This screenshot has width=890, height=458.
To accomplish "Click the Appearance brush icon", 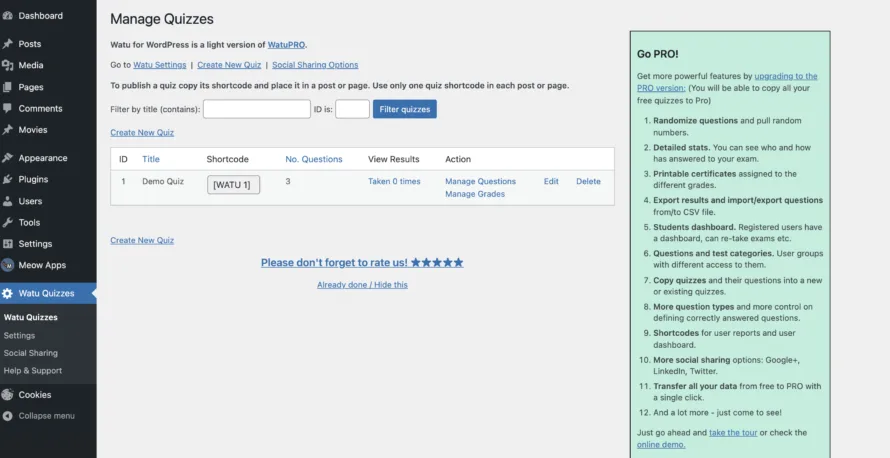I will pyautogui.click(x=8, y=158).
